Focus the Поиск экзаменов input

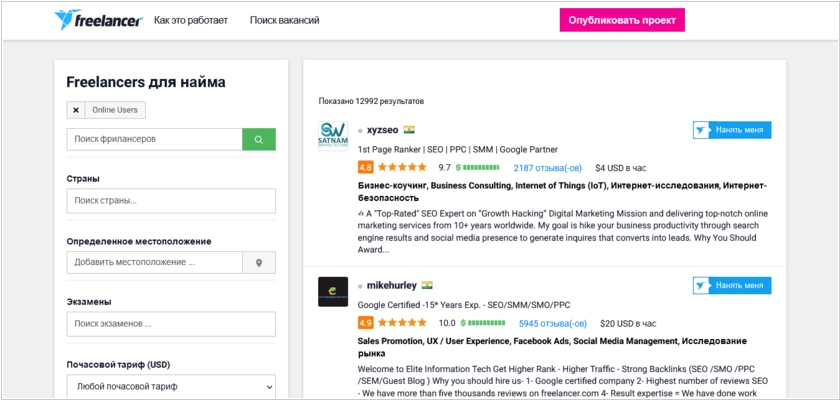(171, 324)
